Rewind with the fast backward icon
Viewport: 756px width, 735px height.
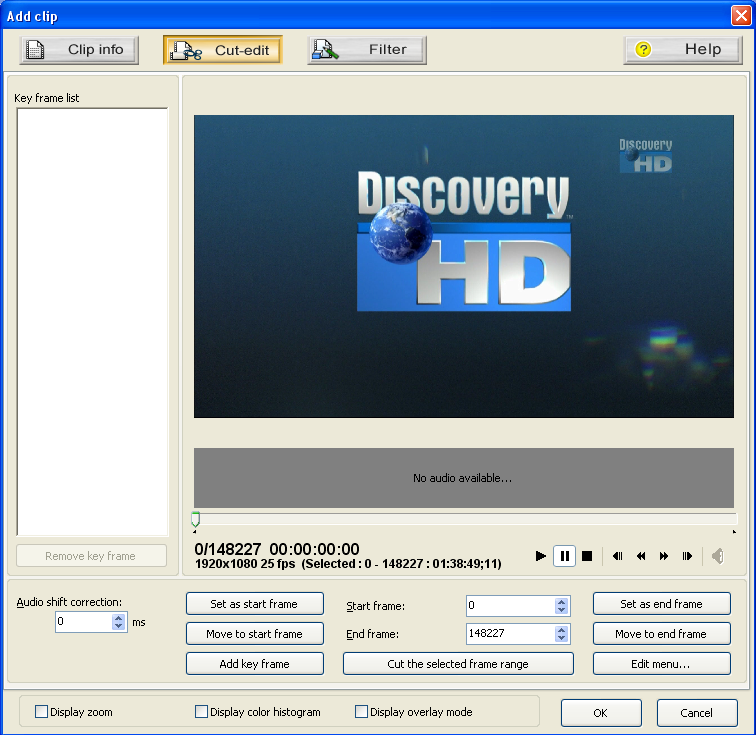coord(641,556)
